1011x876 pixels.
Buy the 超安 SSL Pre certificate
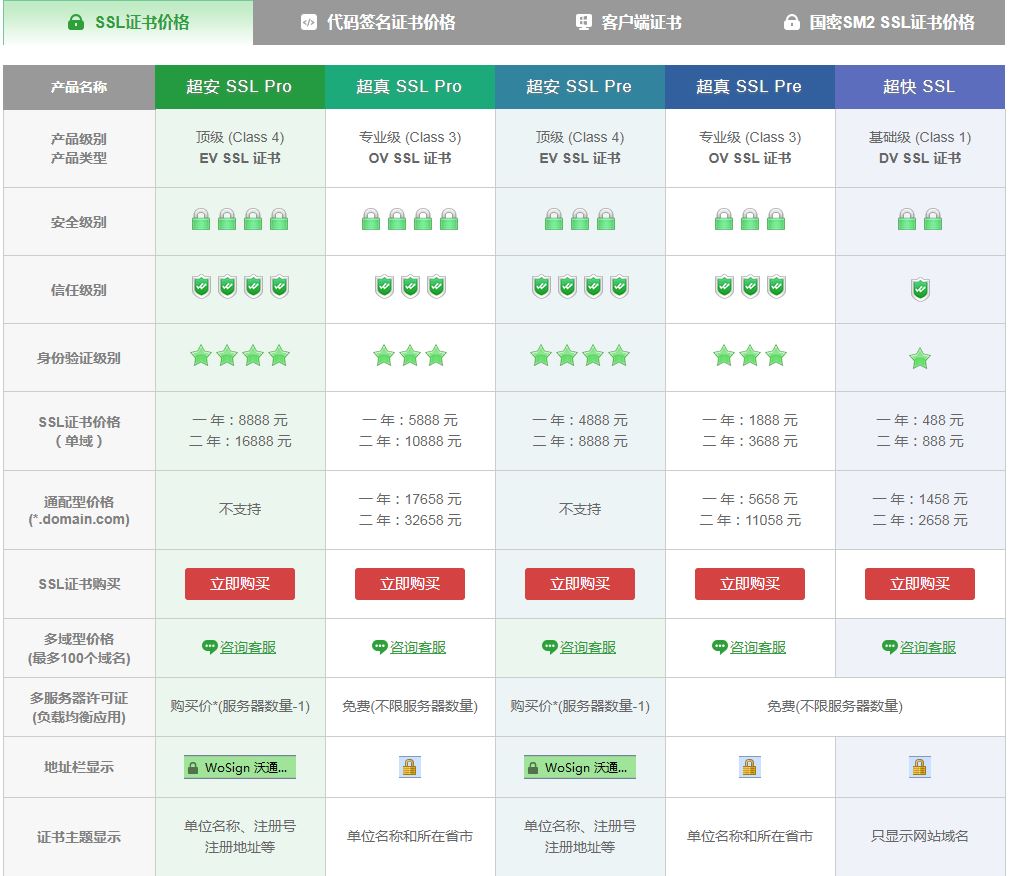pos(580,584)
